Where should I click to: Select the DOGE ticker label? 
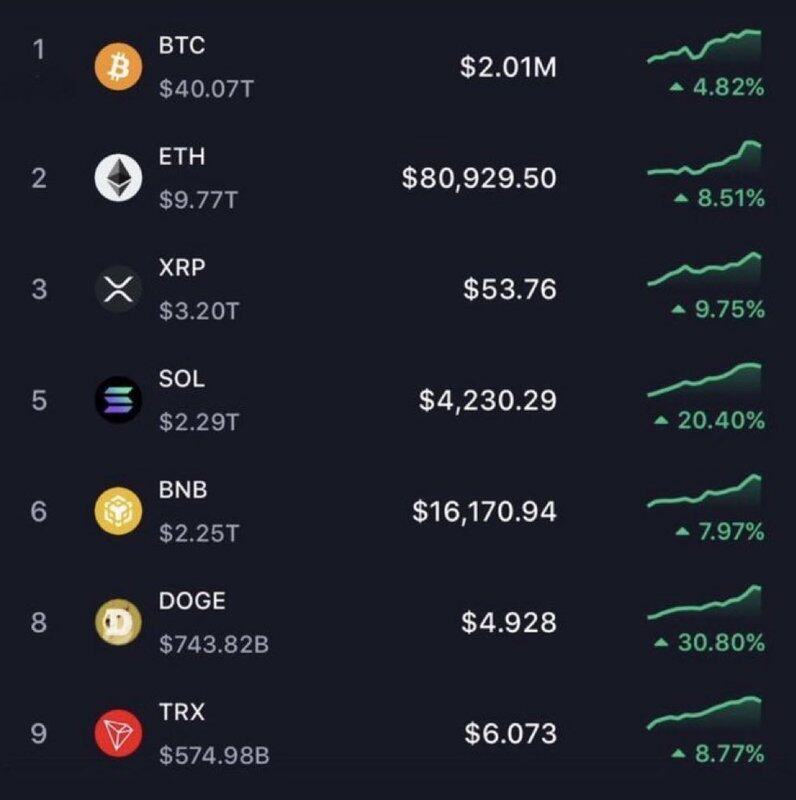[x=192, y=601]
